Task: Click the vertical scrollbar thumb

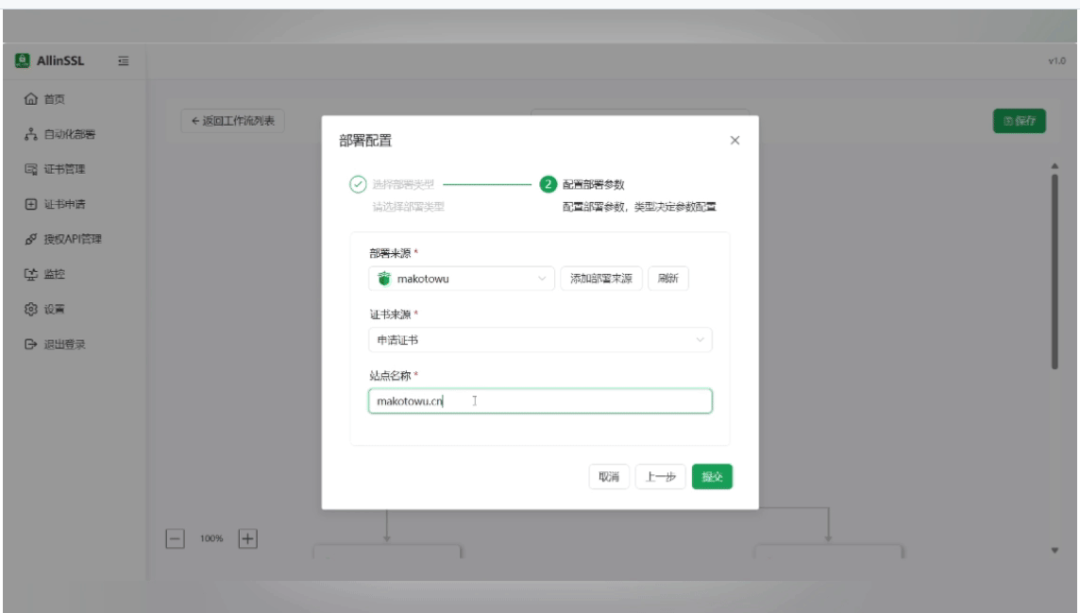Action: coord(1055,271)
